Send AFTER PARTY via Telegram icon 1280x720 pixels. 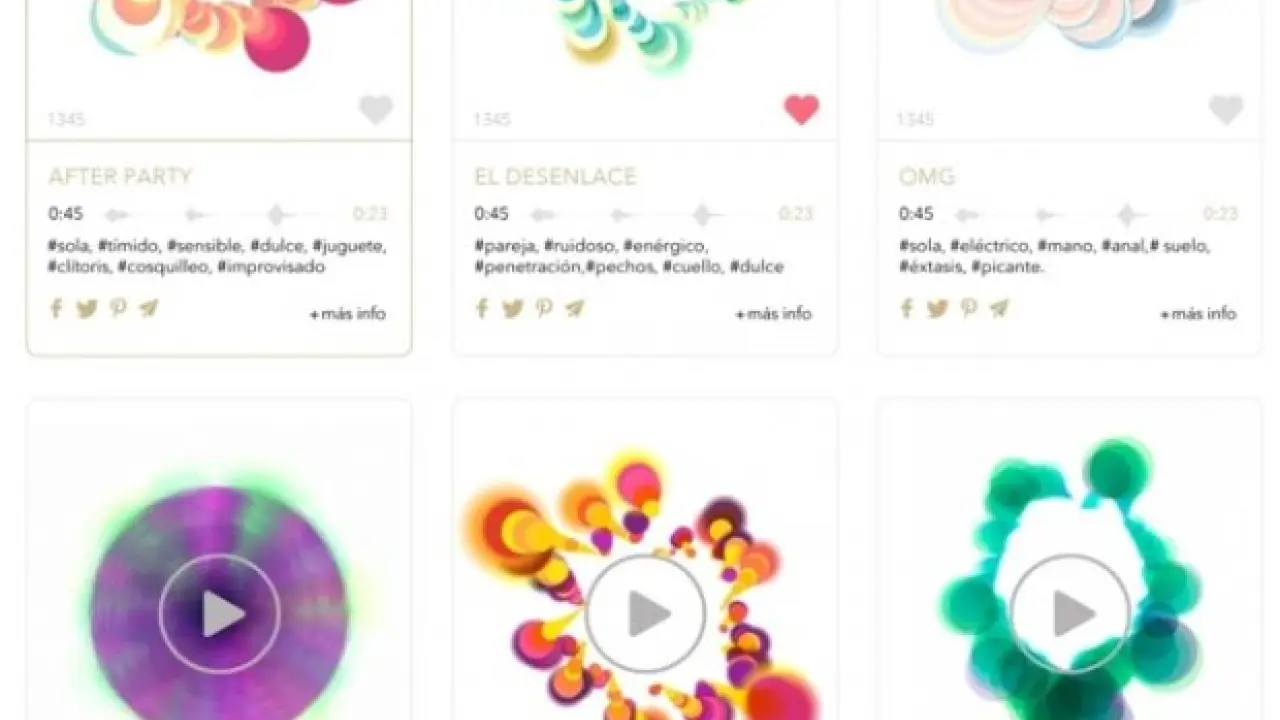point(148,308)
